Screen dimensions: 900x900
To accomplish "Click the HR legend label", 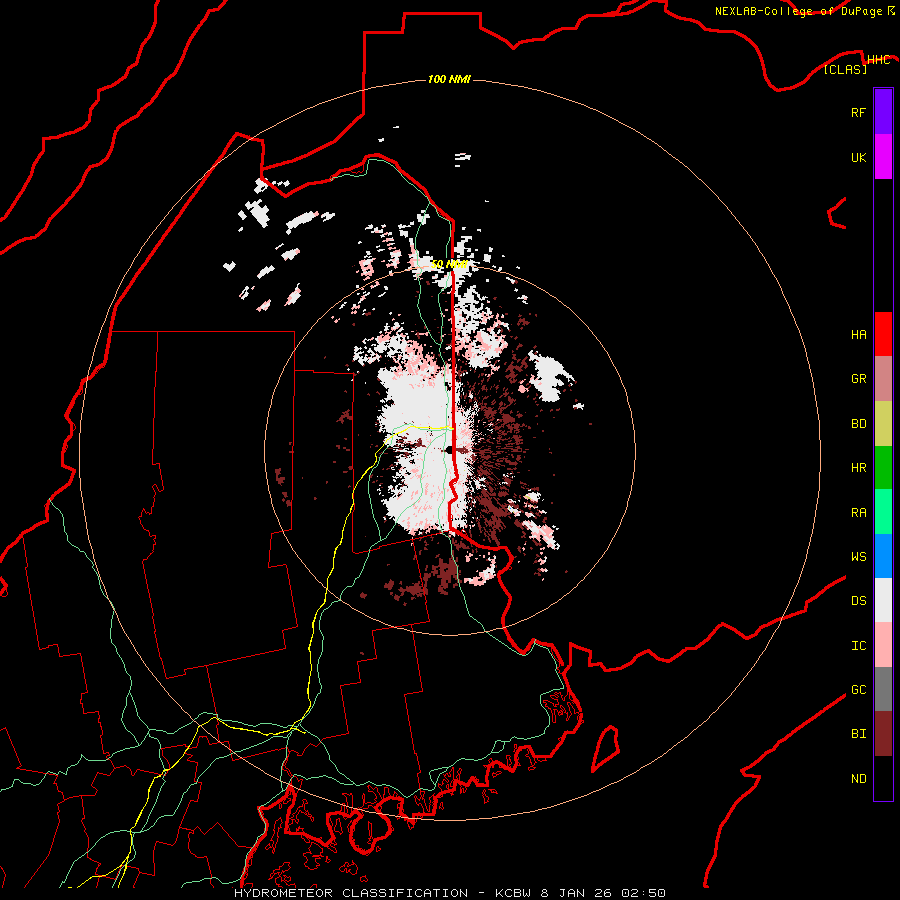I will 858,468.
